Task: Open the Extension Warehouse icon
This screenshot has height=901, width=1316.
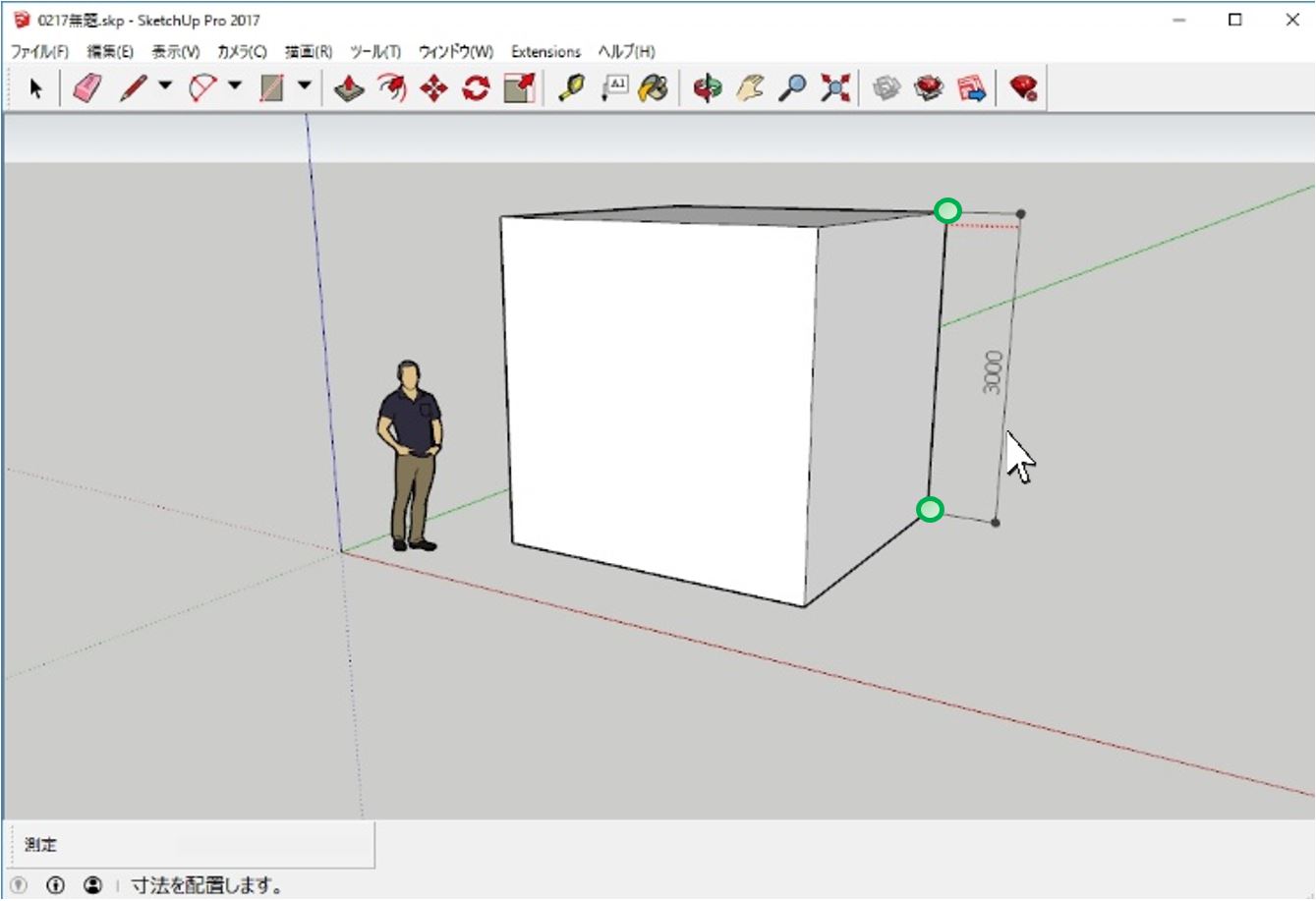Action: [929, 88]
